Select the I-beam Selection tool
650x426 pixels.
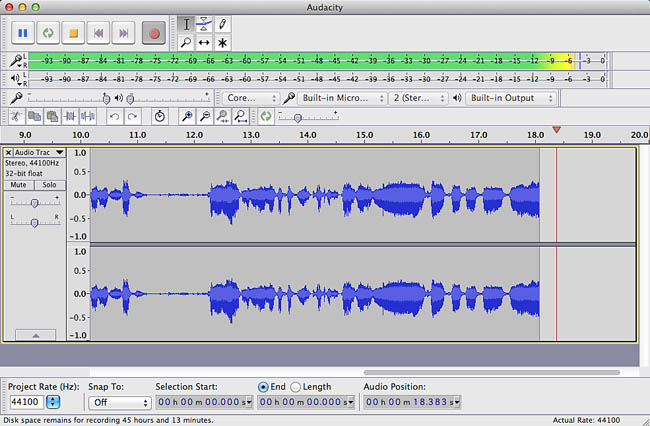186,24
